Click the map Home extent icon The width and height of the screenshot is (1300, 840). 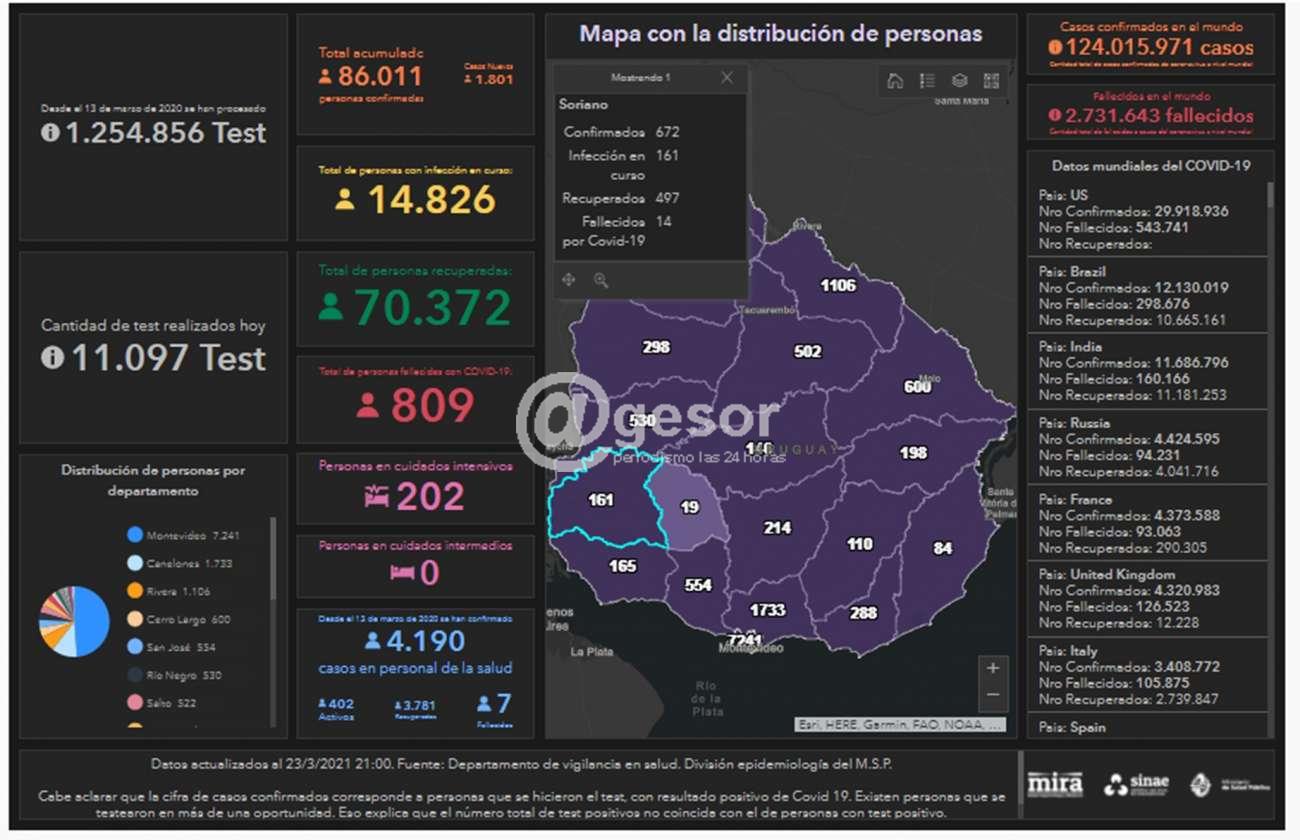pos(895,81)
